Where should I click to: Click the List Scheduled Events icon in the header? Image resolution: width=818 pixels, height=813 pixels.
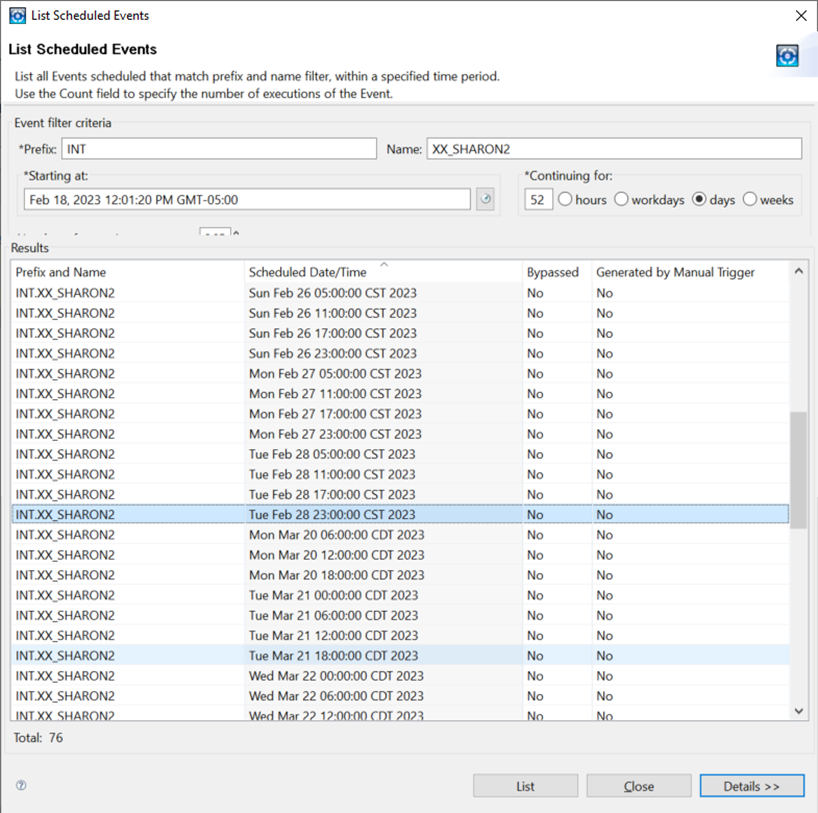[787, 55]
